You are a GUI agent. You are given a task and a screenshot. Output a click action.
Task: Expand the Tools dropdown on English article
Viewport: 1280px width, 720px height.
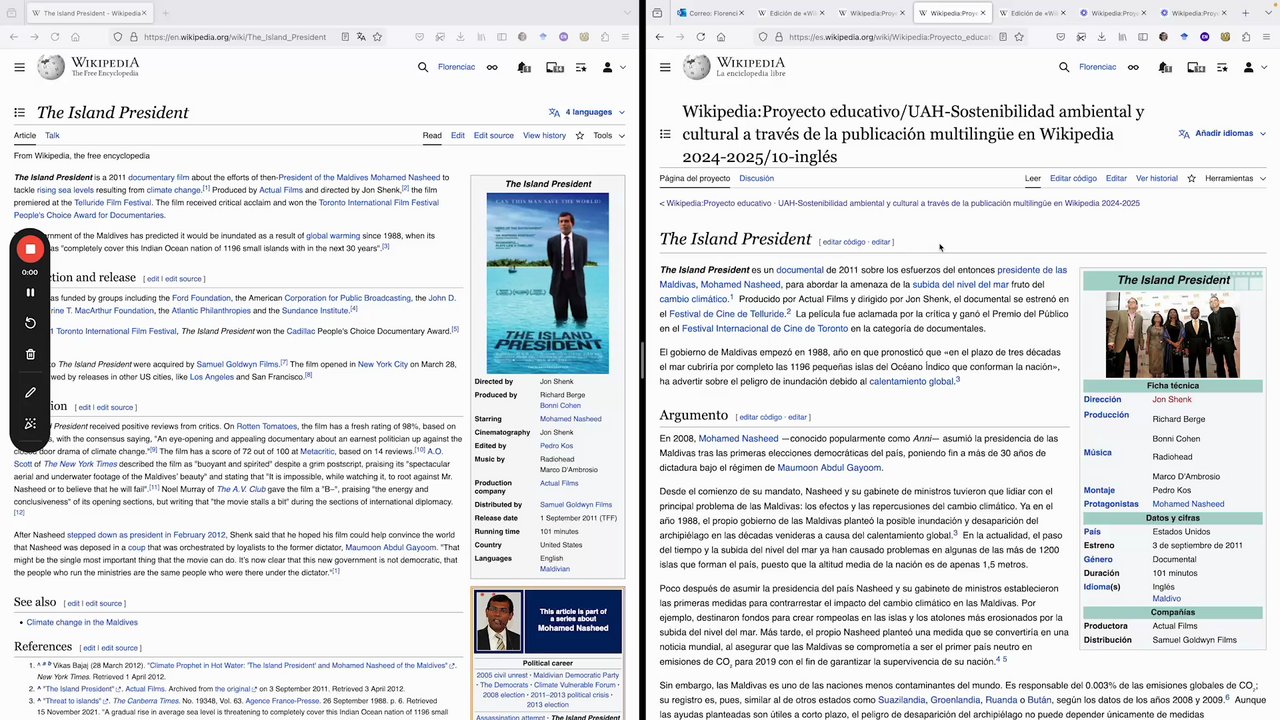point(608,135)
